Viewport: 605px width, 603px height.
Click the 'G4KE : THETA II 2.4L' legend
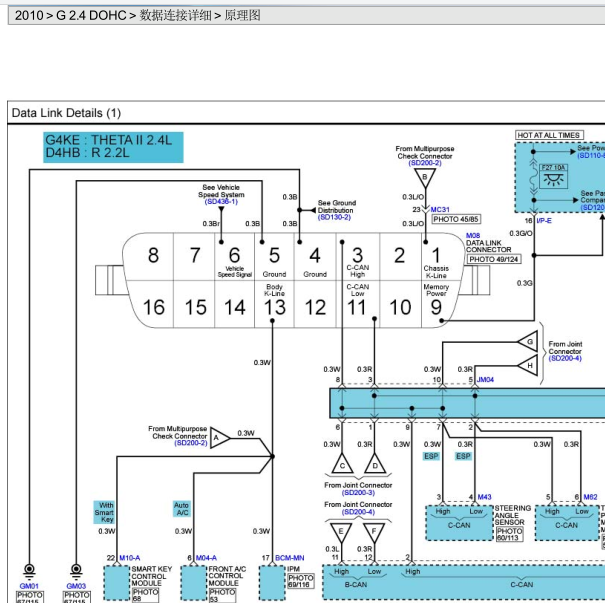click(x=109, y=140)
